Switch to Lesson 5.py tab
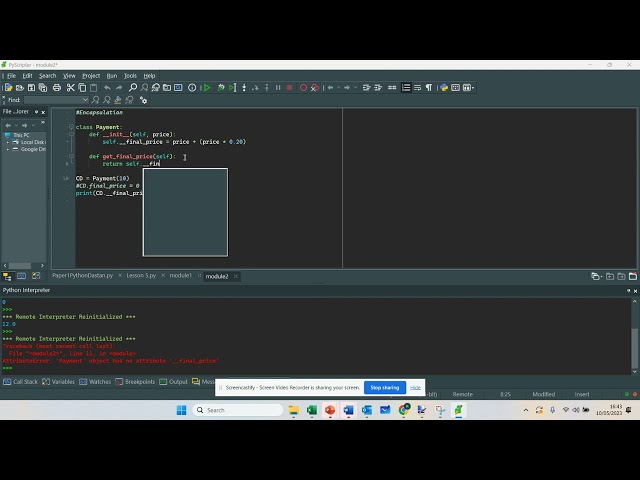The width and height of the screenshot is (640, 480). (141, 276)
